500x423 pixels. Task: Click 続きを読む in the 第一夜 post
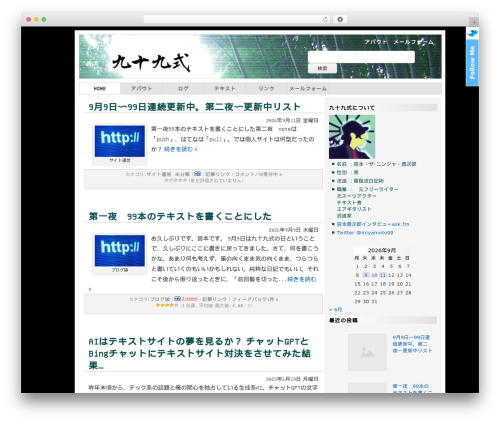click(x=302, y=279)
